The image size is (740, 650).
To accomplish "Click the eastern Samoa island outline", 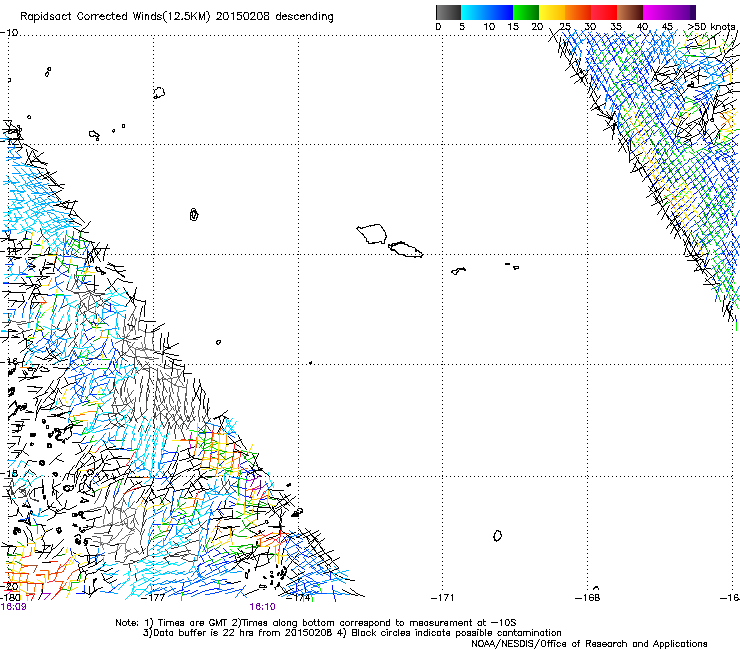I will [x=405, y=249].
